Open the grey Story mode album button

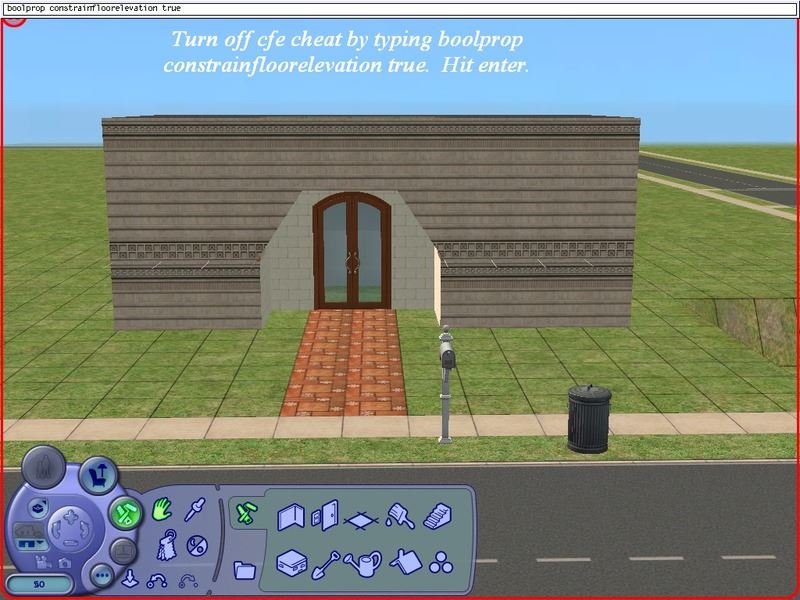tap(122, 551)
